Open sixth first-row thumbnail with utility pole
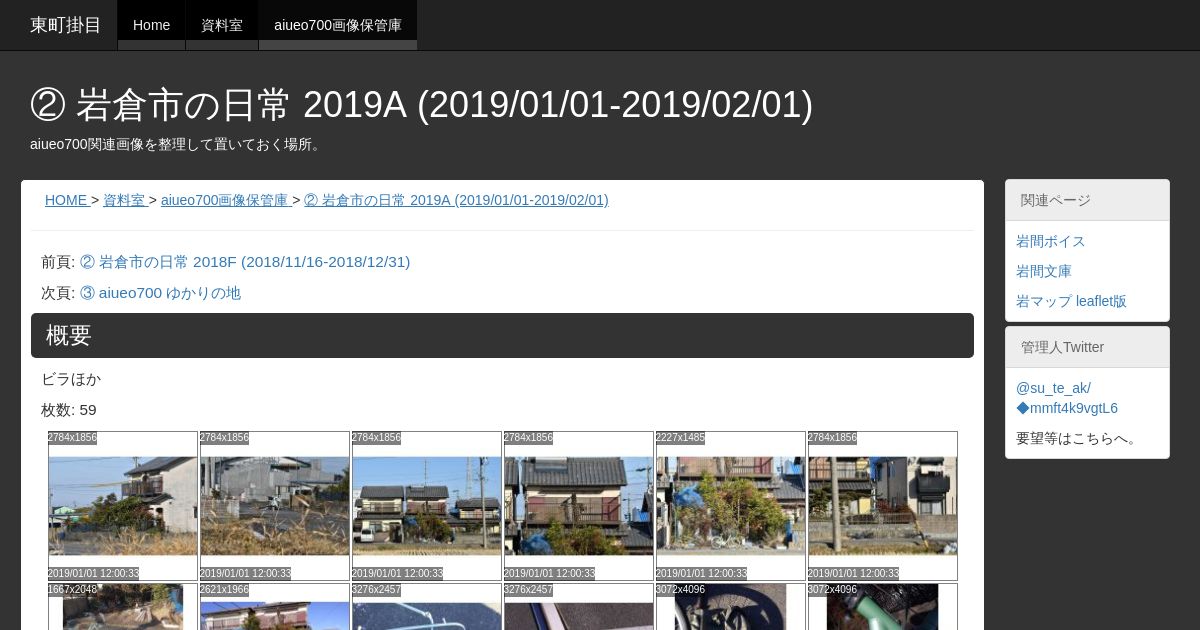This screenshot has height=630, width=1200. tap(883, 506)
